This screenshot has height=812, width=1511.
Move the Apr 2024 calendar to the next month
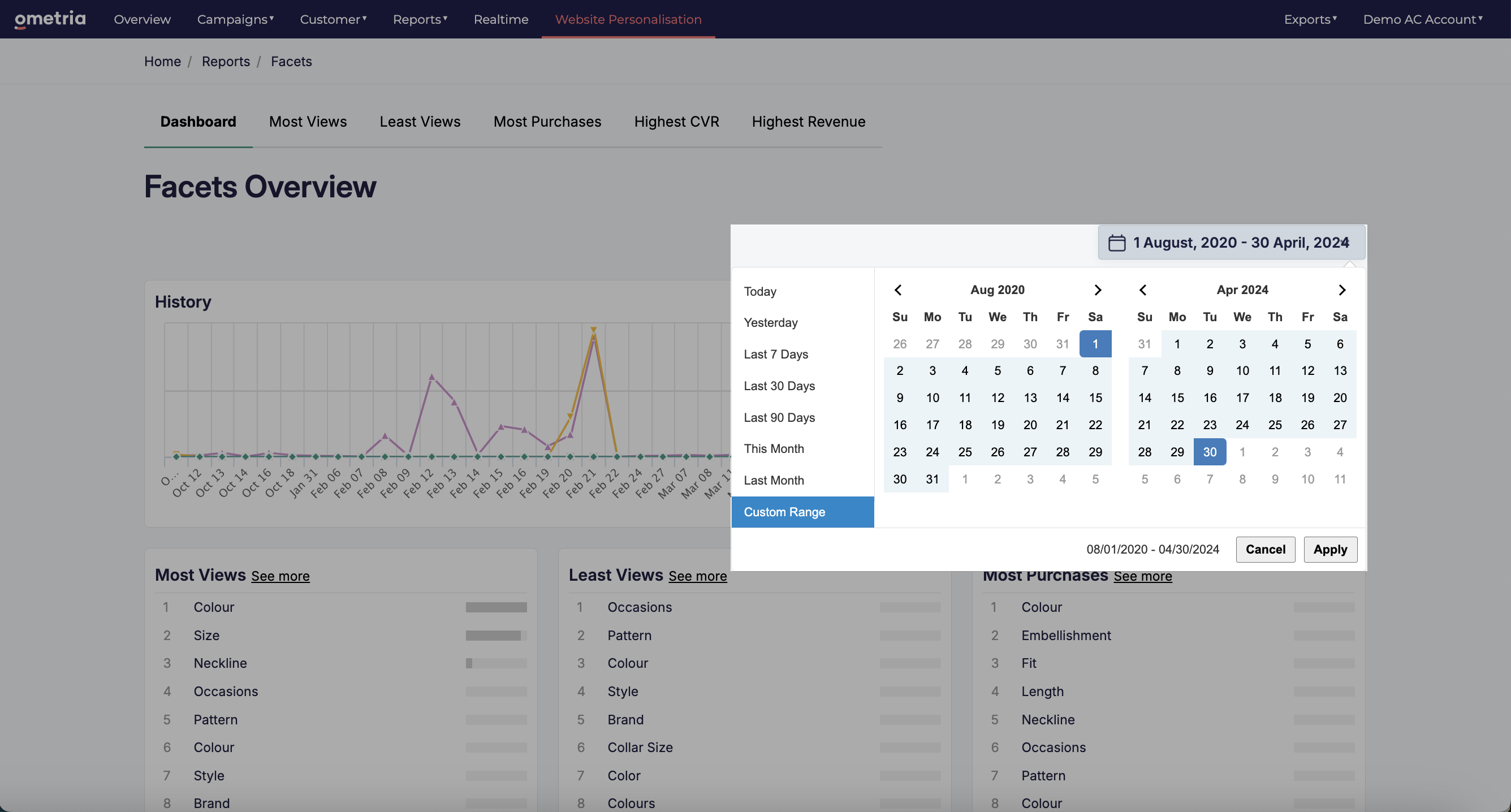1342,290
